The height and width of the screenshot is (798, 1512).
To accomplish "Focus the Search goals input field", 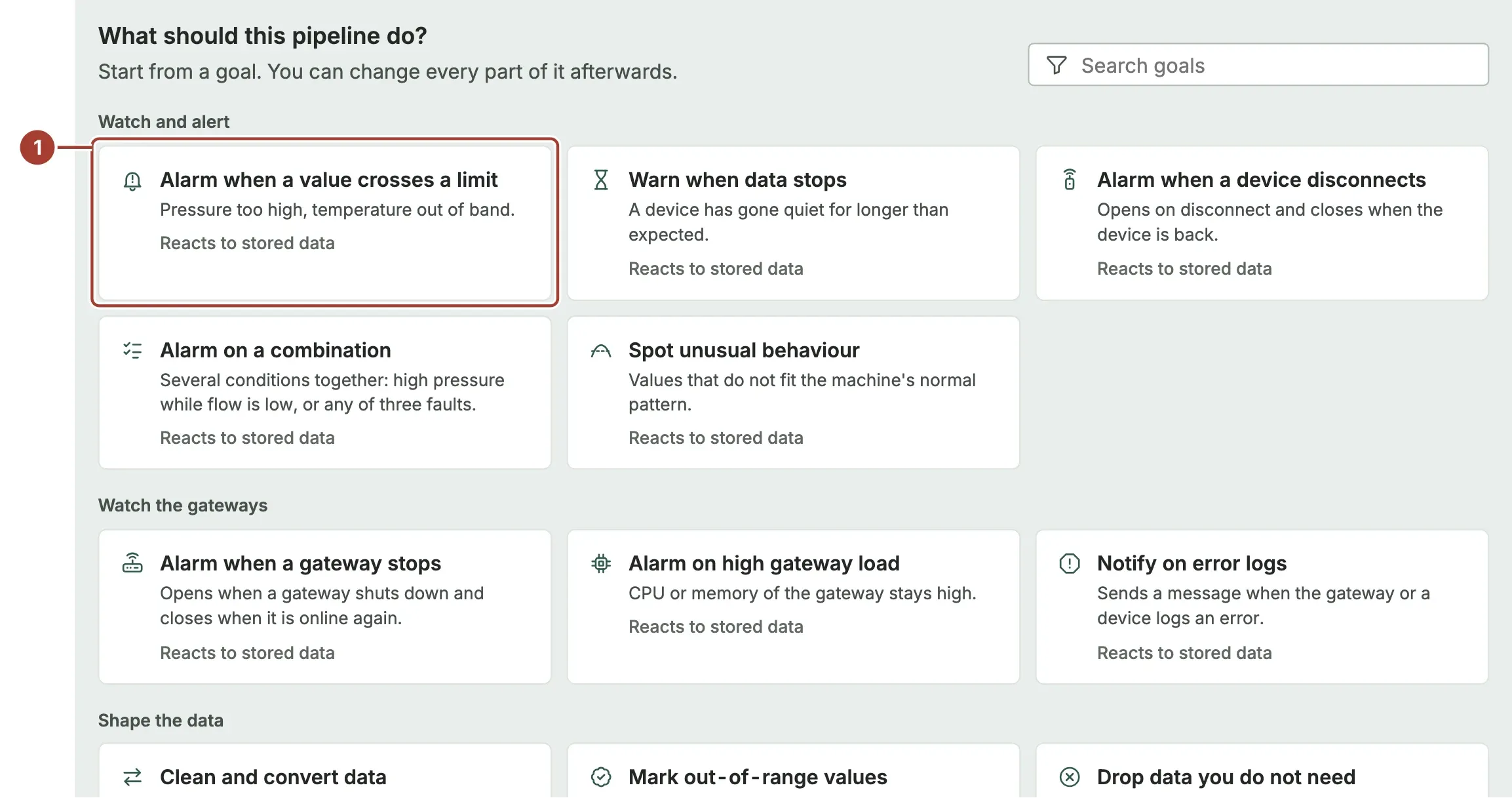I will coord(1258,65).
